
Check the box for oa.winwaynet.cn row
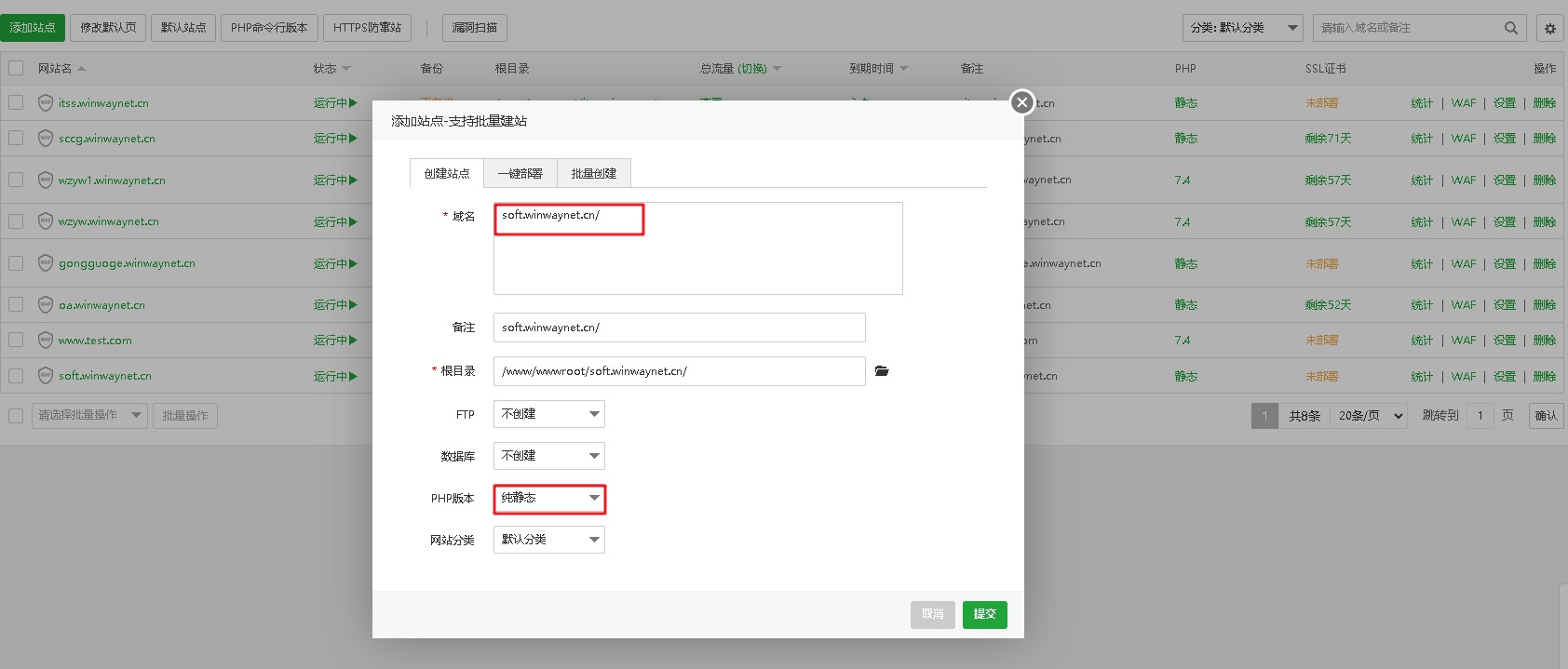(16, 304)
